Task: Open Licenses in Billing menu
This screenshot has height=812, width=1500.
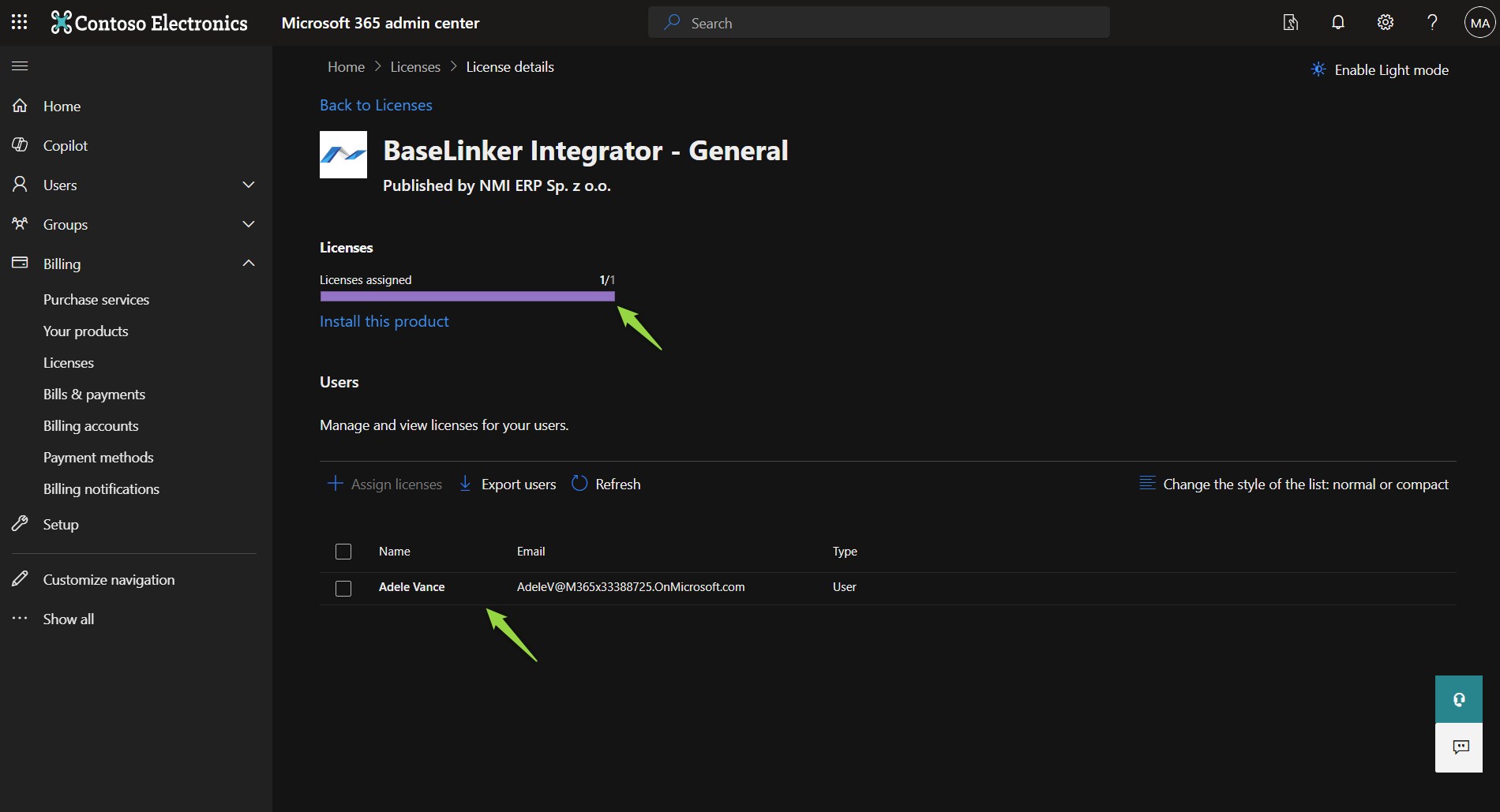Action: click(69, 363)
